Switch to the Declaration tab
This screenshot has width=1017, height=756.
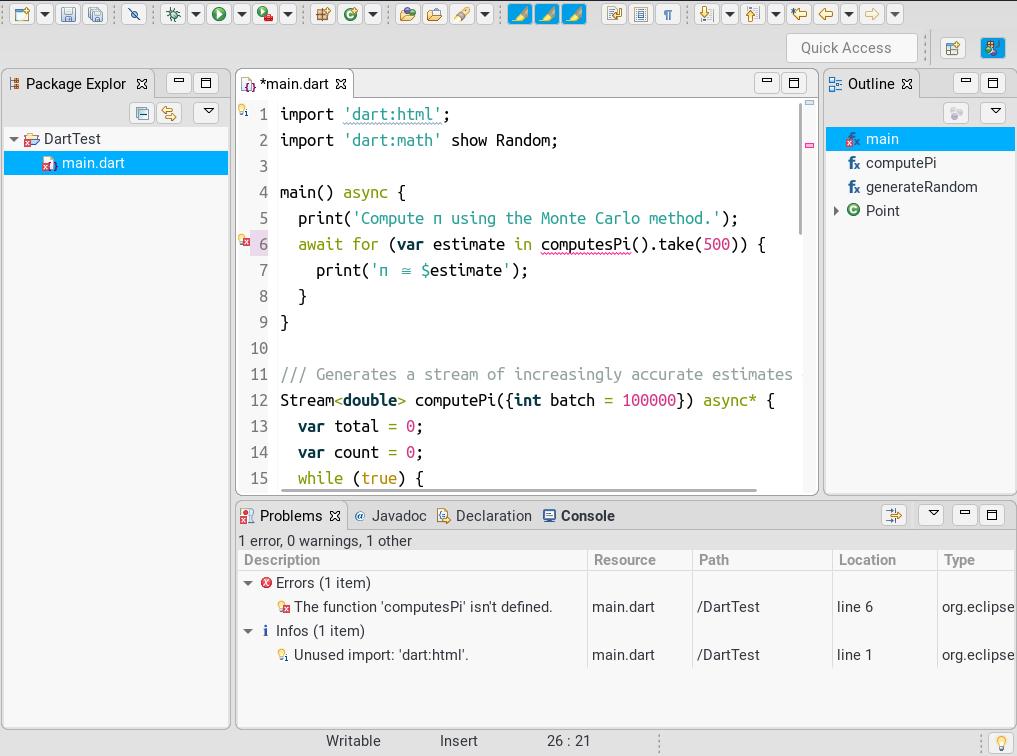tap(484, 516)
